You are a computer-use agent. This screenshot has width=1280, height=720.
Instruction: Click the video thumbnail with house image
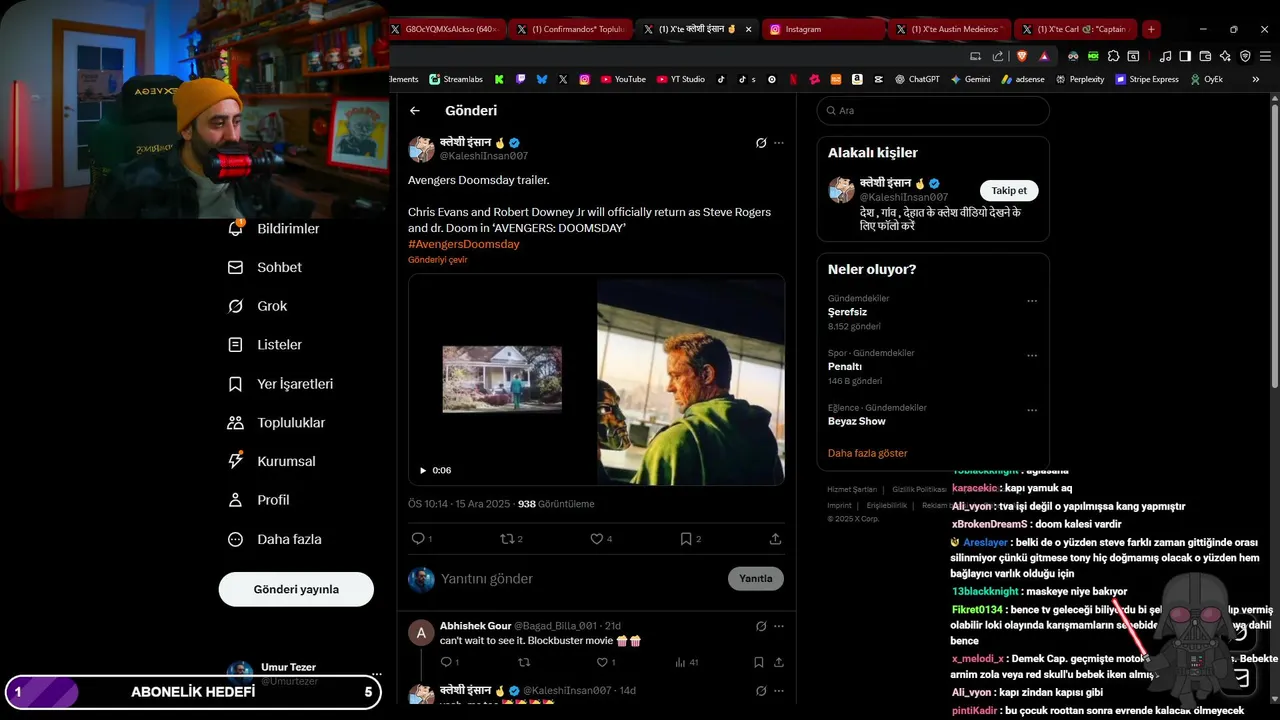click(502, 379)
